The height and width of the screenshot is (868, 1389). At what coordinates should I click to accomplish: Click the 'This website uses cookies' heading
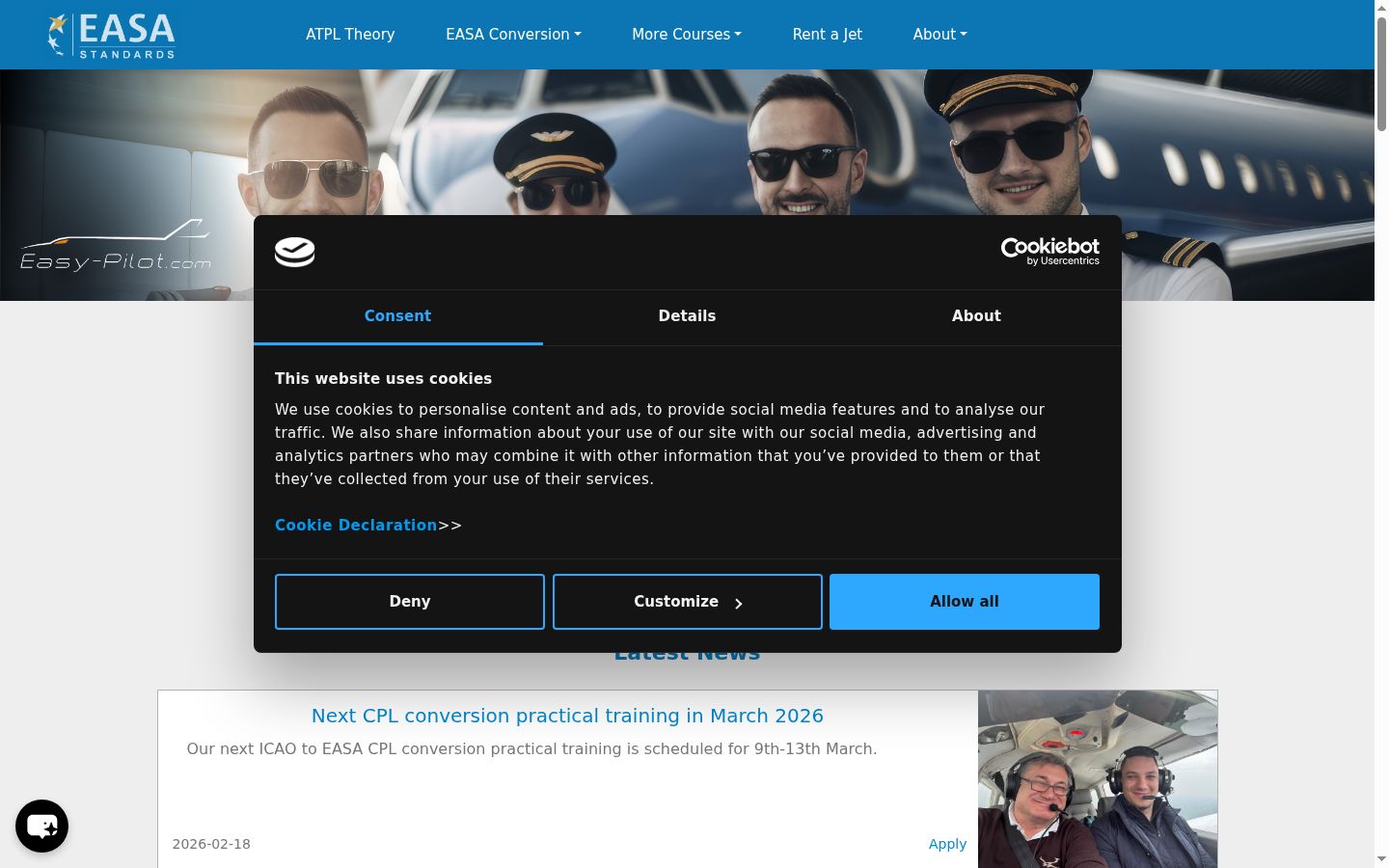pos(383,379)
